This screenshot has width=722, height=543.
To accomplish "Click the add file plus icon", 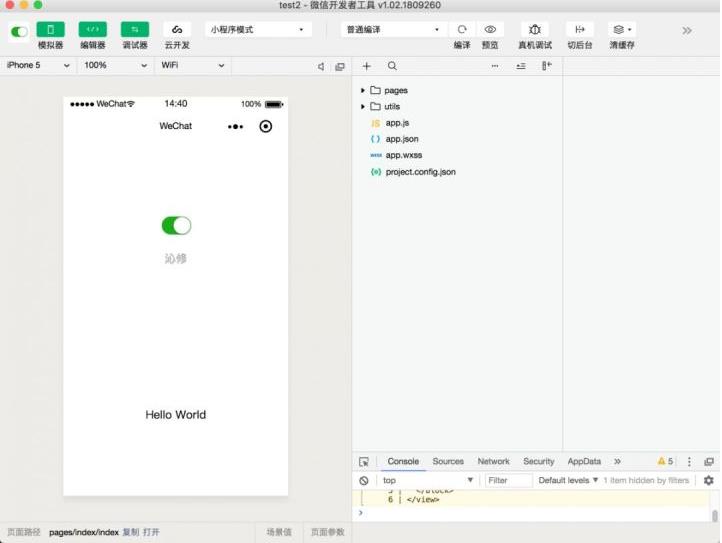I will point(367,66).
